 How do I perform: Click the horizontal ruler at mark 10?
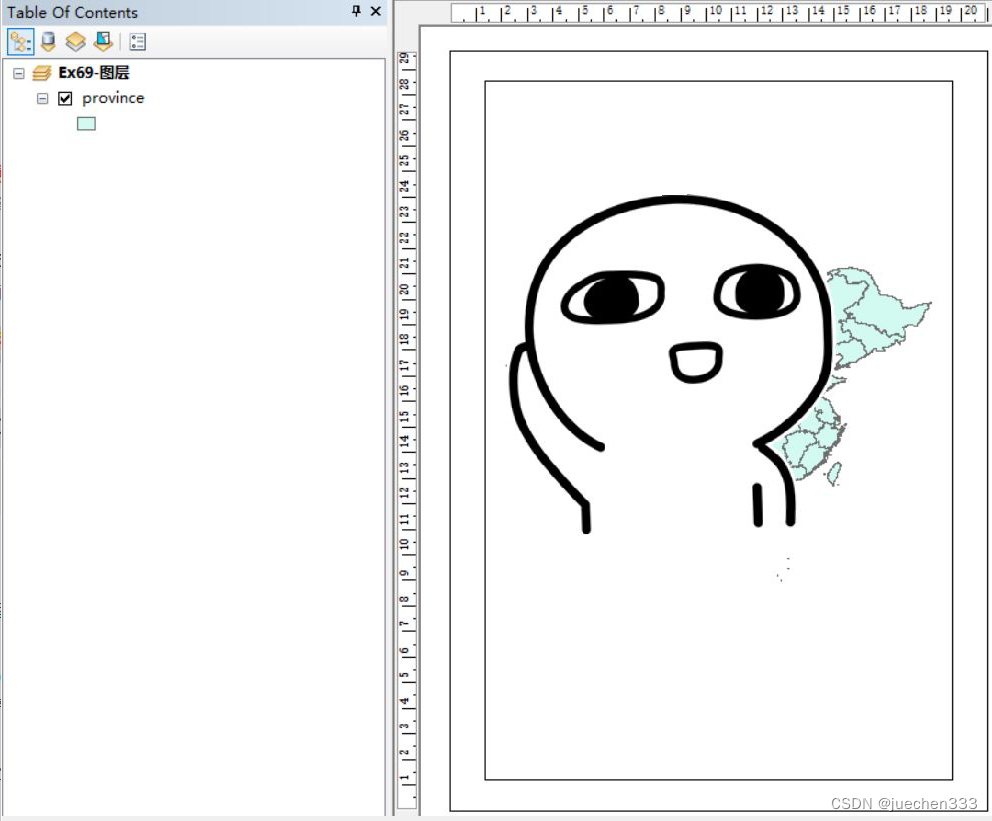715,11
